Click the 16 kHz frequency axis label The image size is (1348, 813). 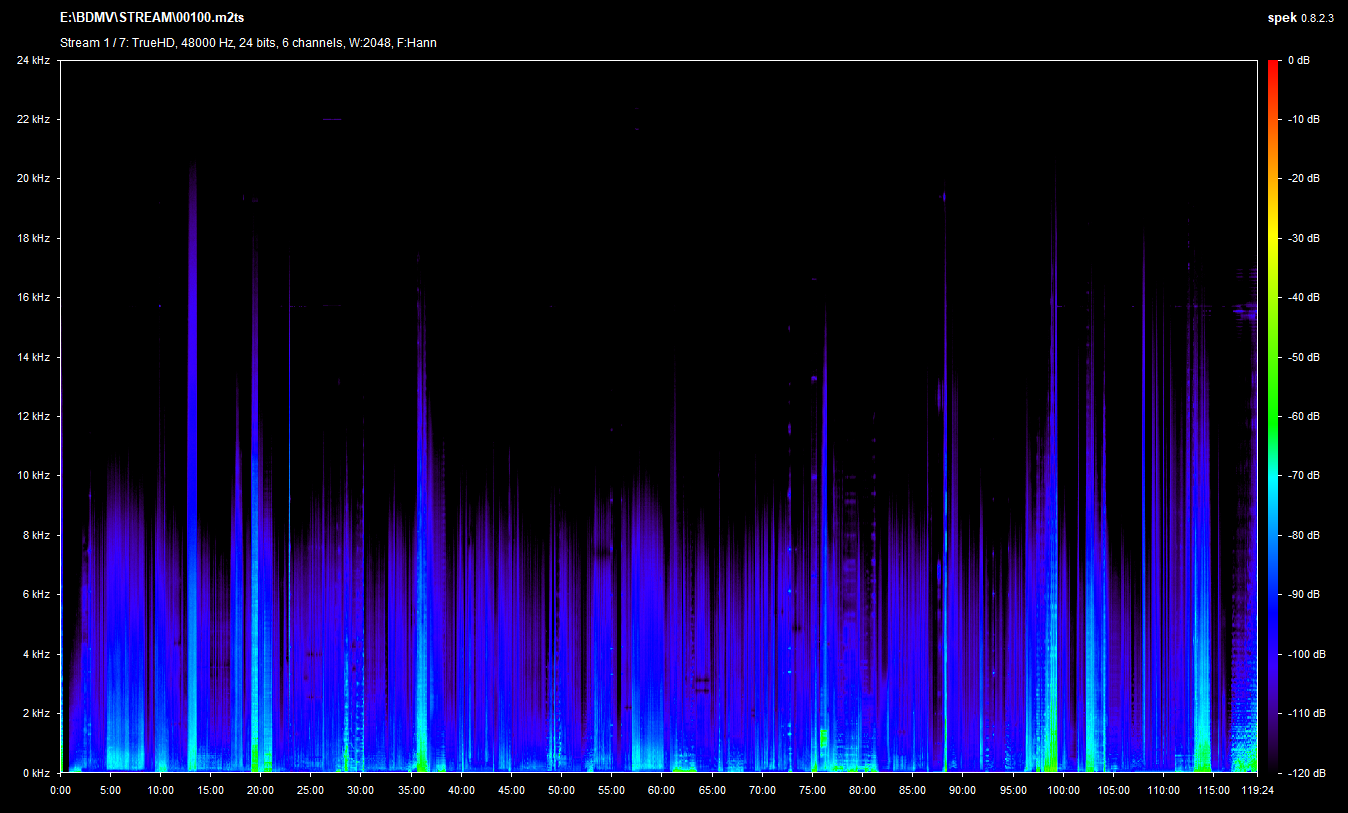point(33,298)
